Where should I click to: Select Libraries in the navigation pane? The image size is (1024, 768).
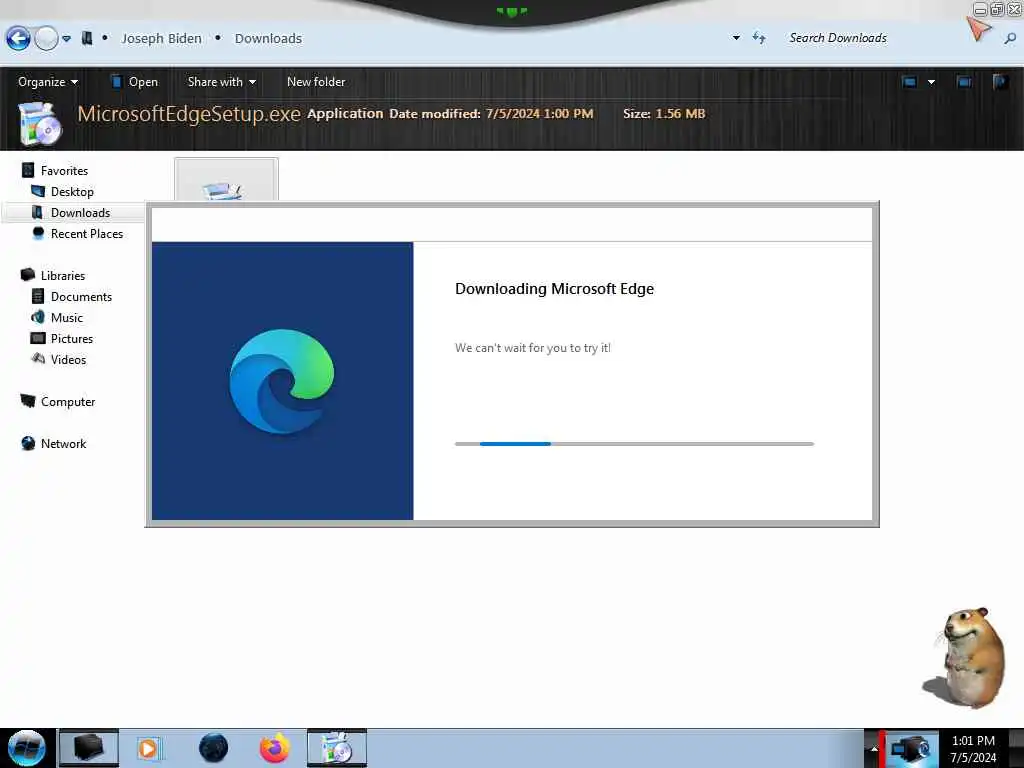tap(63, 276)
